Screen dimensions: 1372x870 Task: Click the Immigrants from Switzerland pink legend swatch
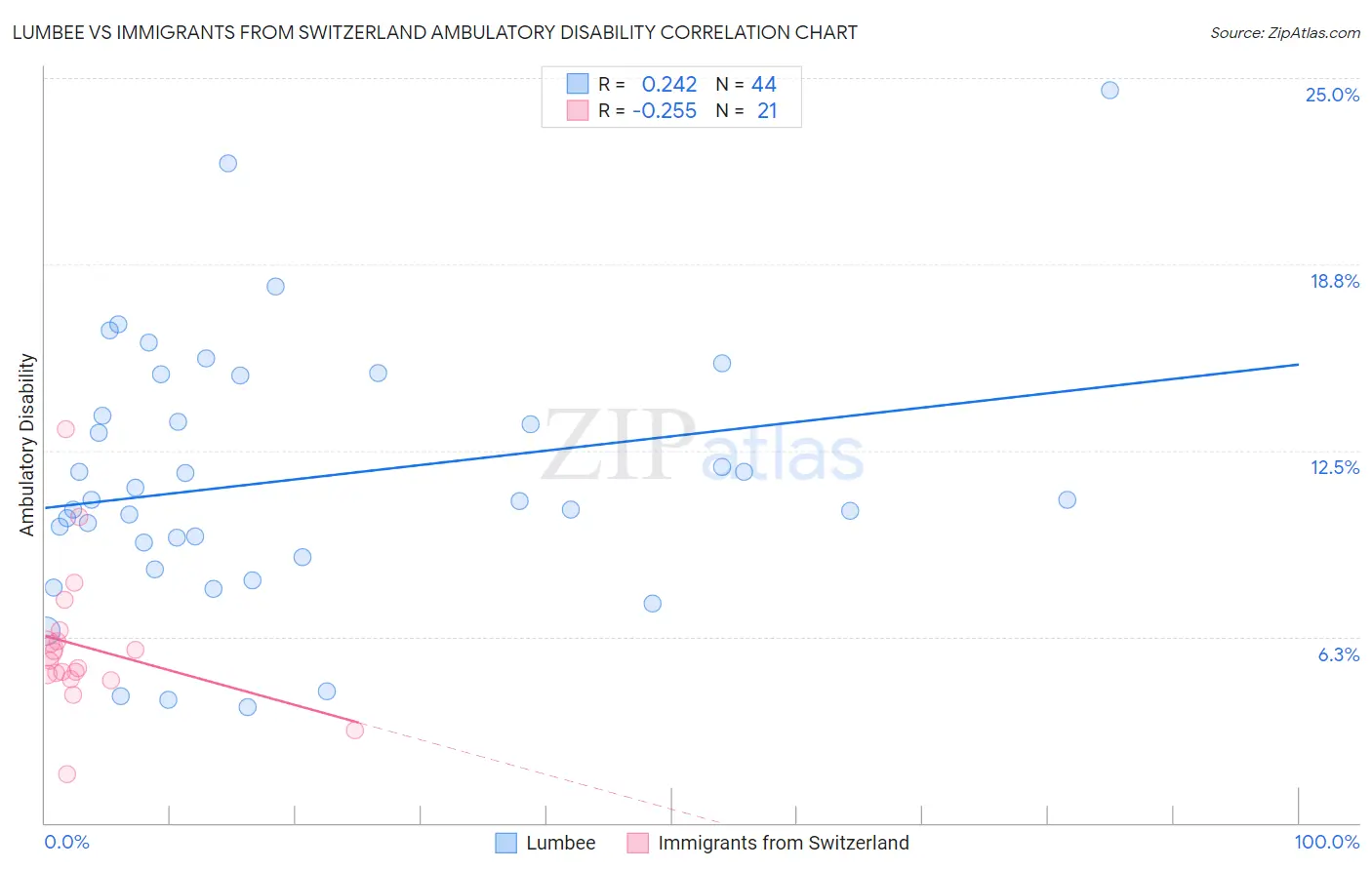637,843
